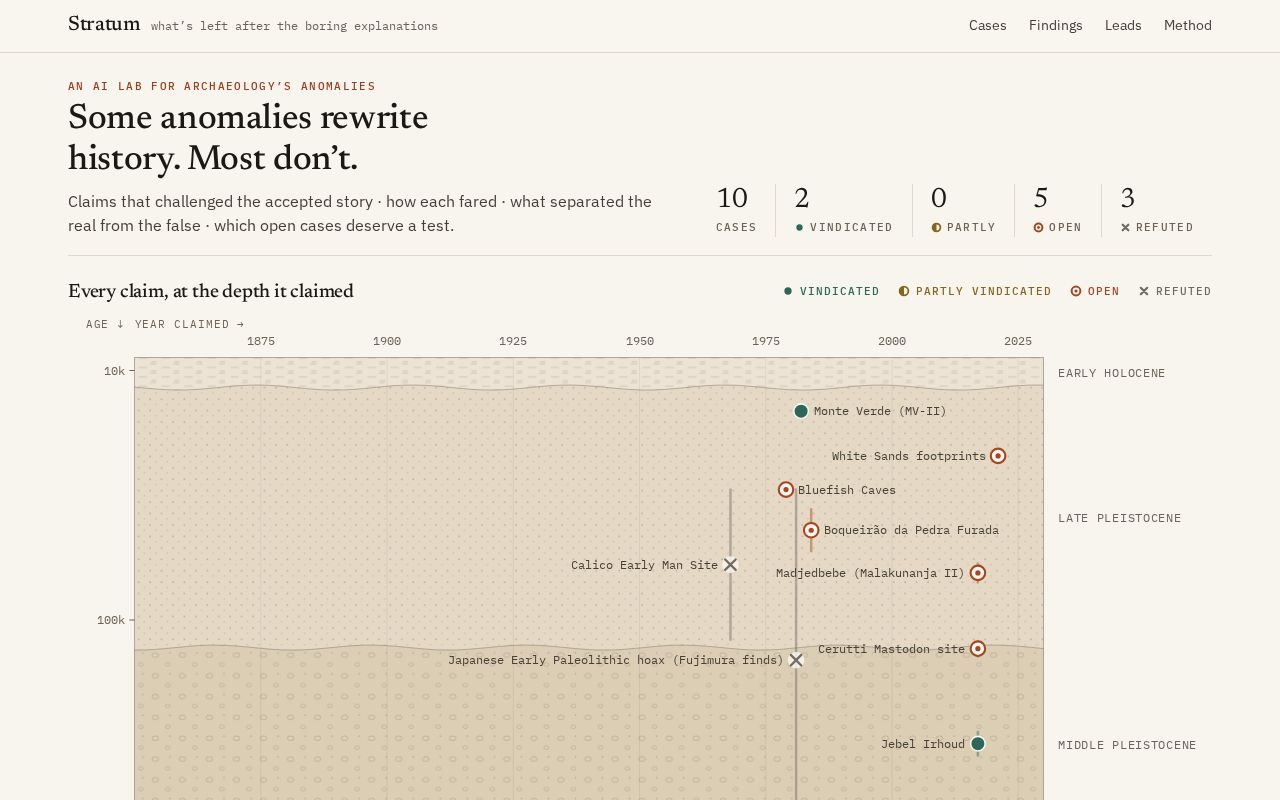Select the Jebel Irhoud vindicated marker

[x=978, y=744]
